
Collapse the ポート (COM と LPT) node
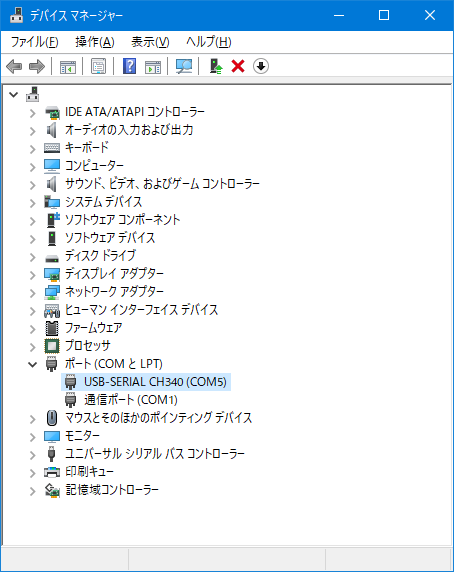click(x=33, y=364)
